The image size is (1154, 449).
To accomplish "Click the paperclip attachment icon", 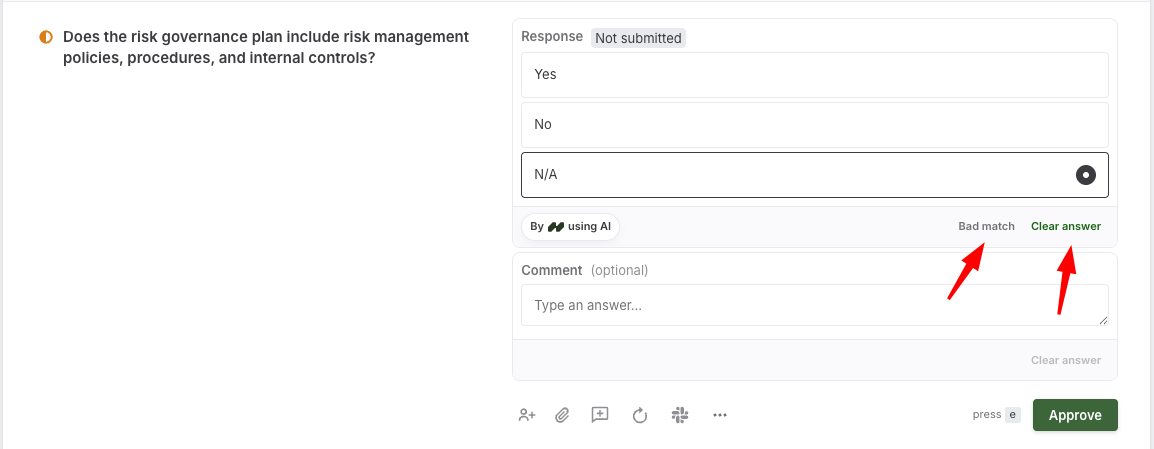I will tap(562, 415).
